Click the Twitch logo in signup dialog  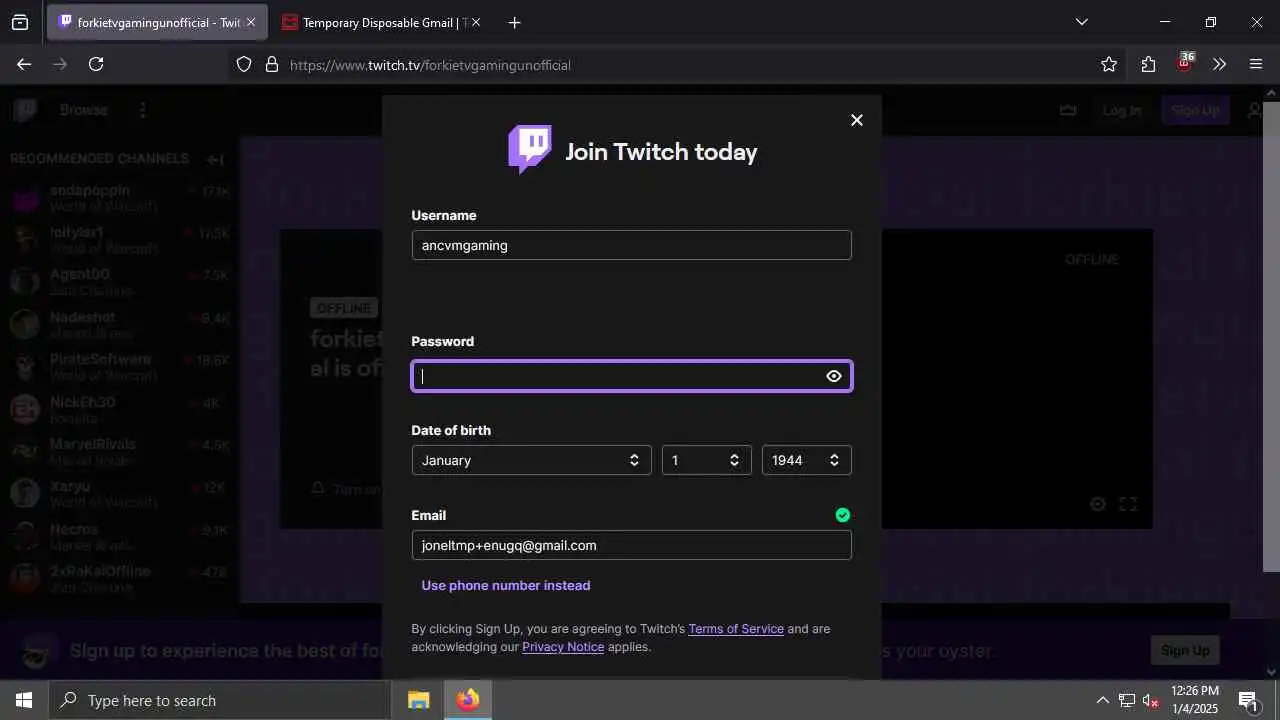[x=530, y=150]
